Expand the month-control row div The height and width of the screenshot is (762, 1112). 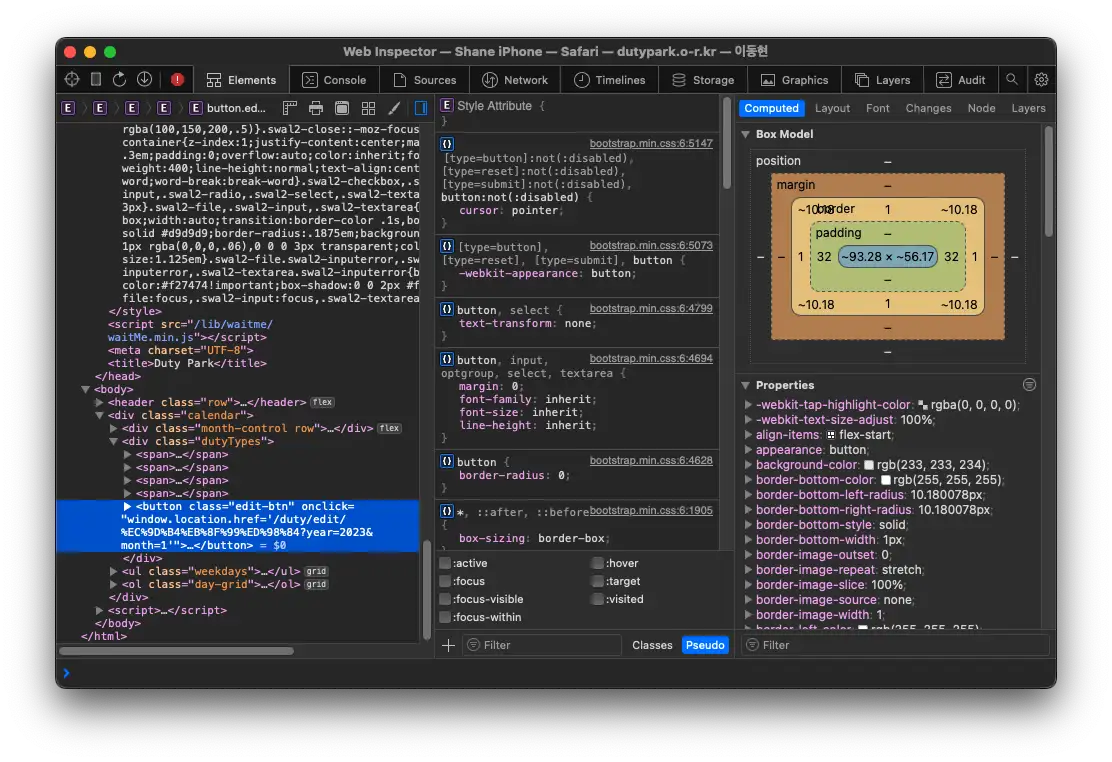(113, 429)
